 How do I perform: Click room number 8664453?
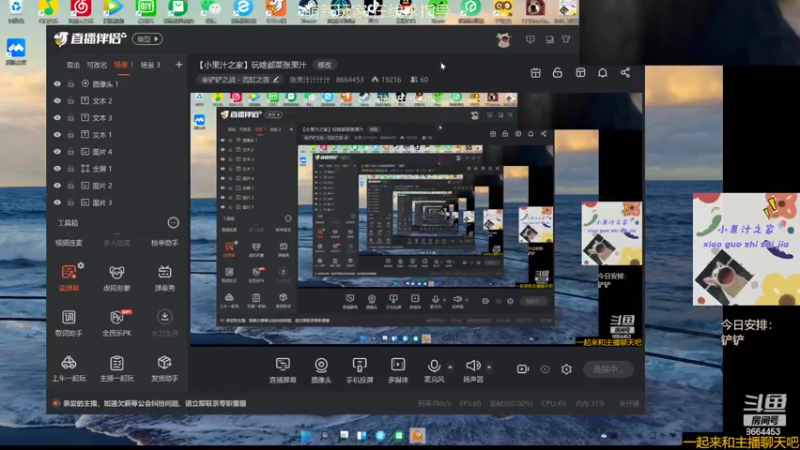coord(349,80)
